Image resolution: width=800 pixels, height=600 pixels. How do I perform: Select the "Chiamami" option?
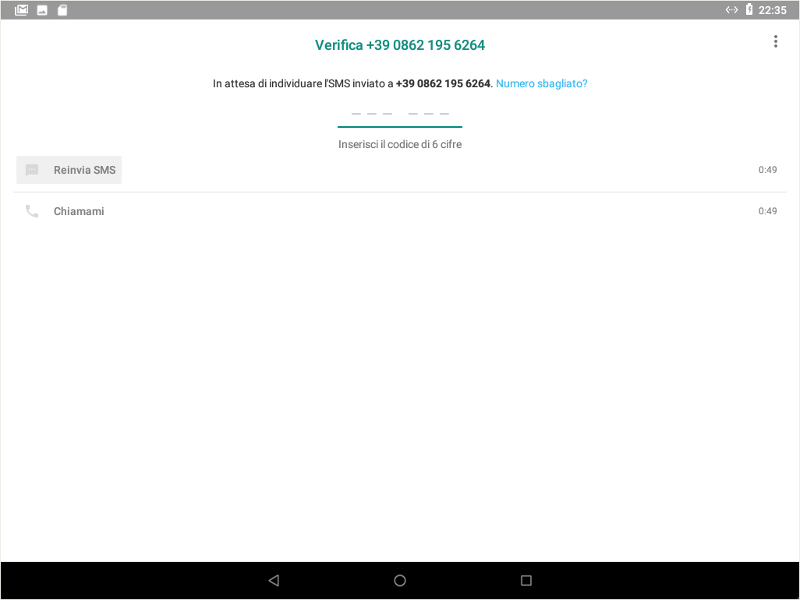click(x=78, y=212)
